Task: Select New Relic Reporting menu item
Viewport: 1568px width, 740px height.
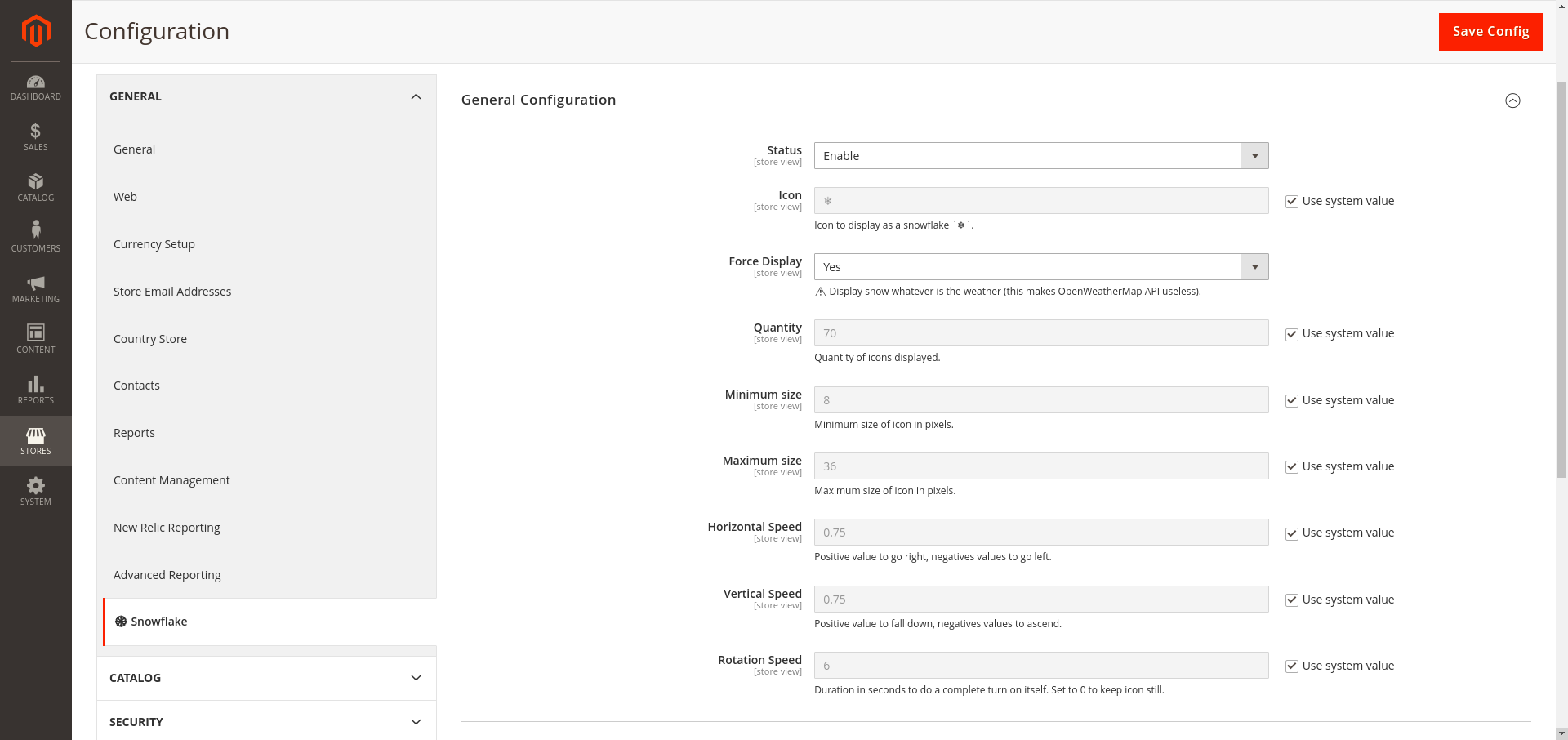Action: pyautogui.click(x=167, y=528)
